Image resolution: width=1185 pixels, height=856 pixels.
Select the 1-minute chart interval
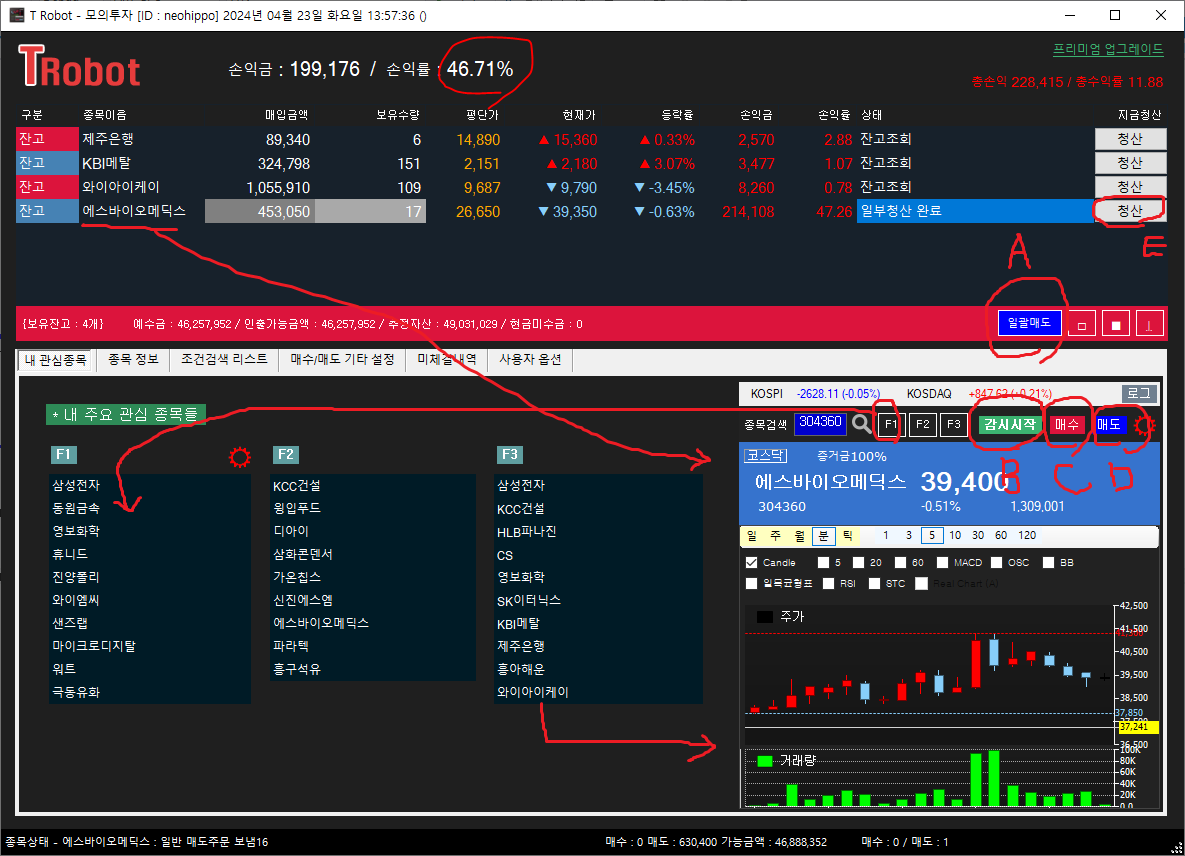point(886,536)
